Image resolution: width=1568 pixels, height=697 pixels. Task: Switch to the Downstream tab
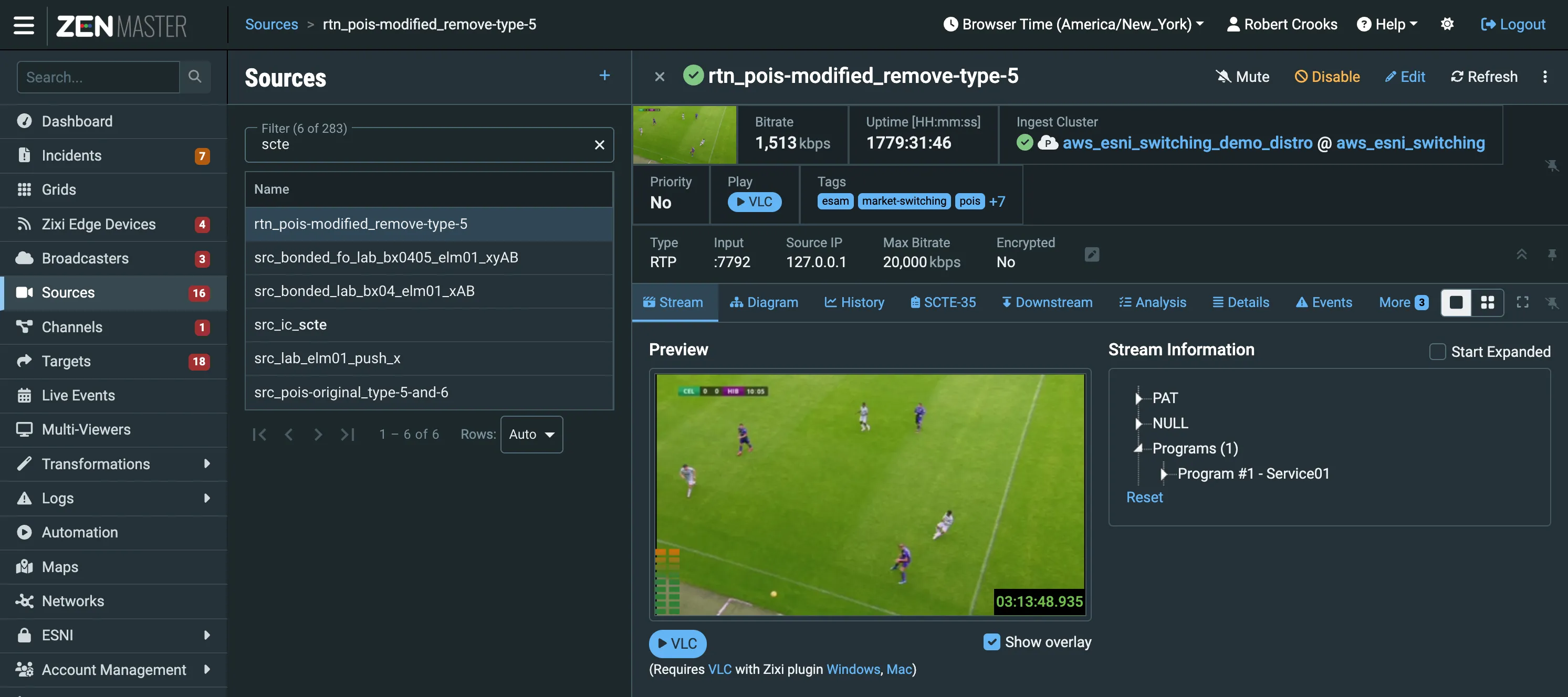[1047, 302]
